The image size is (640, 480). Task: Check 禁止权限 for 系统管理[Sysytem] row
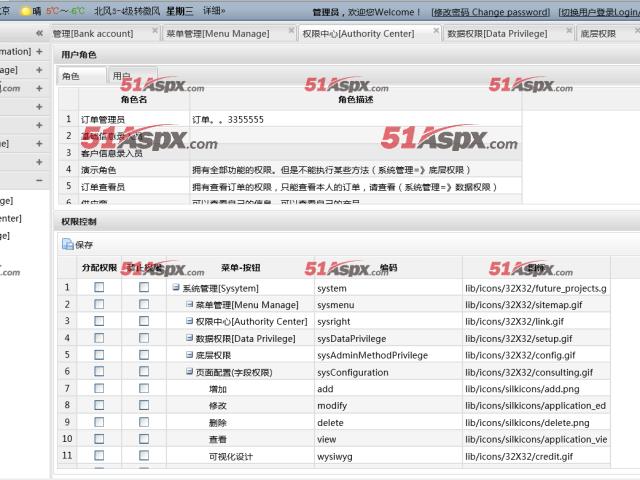[144, 287]
